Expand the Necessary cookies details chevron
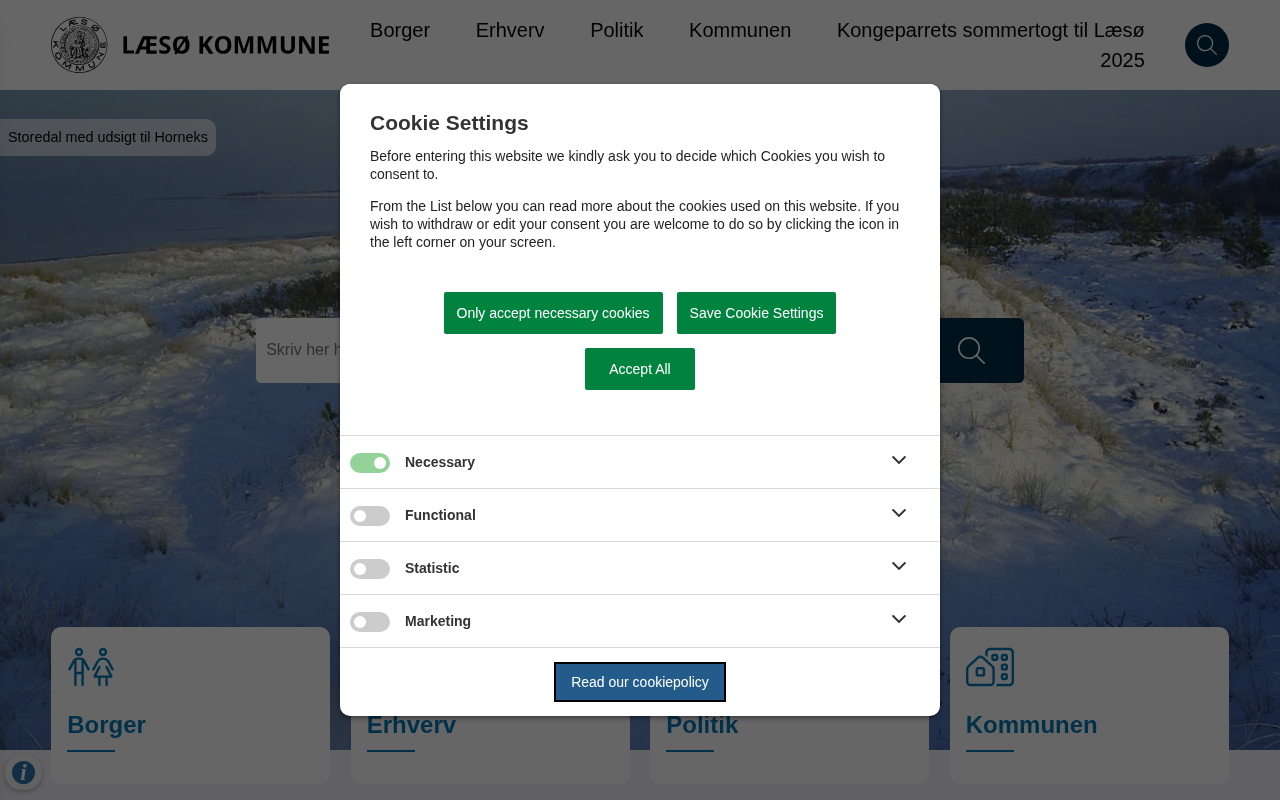Image resolution: width=1280 pixels, height=800 pixels. click(x=898, y=460)
